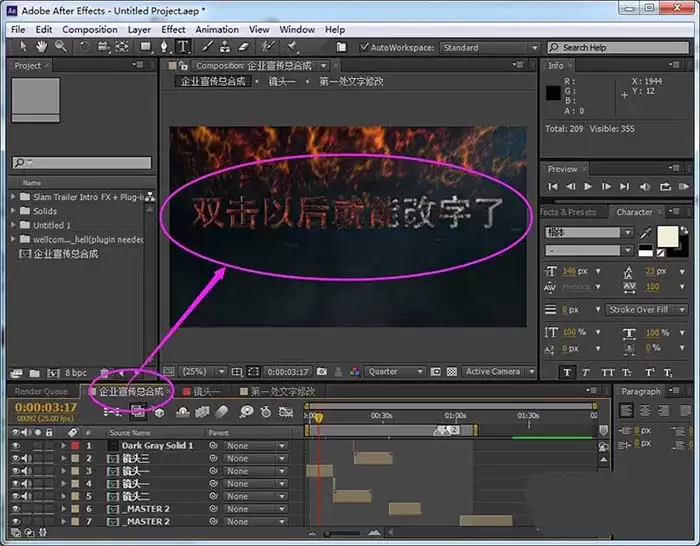Expand the Solids folder in Project

pos(13,211)
